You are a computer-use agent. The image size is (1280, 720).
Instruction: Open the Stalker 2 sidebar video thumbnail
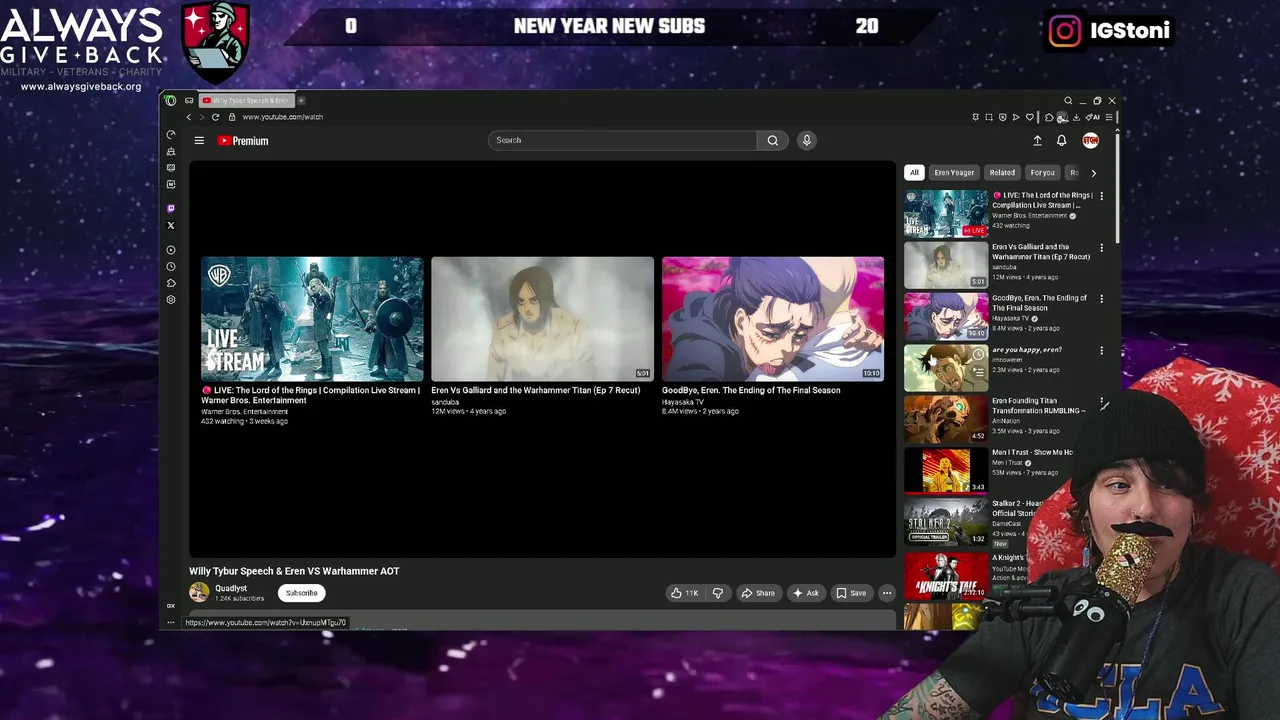click(946, 522)
